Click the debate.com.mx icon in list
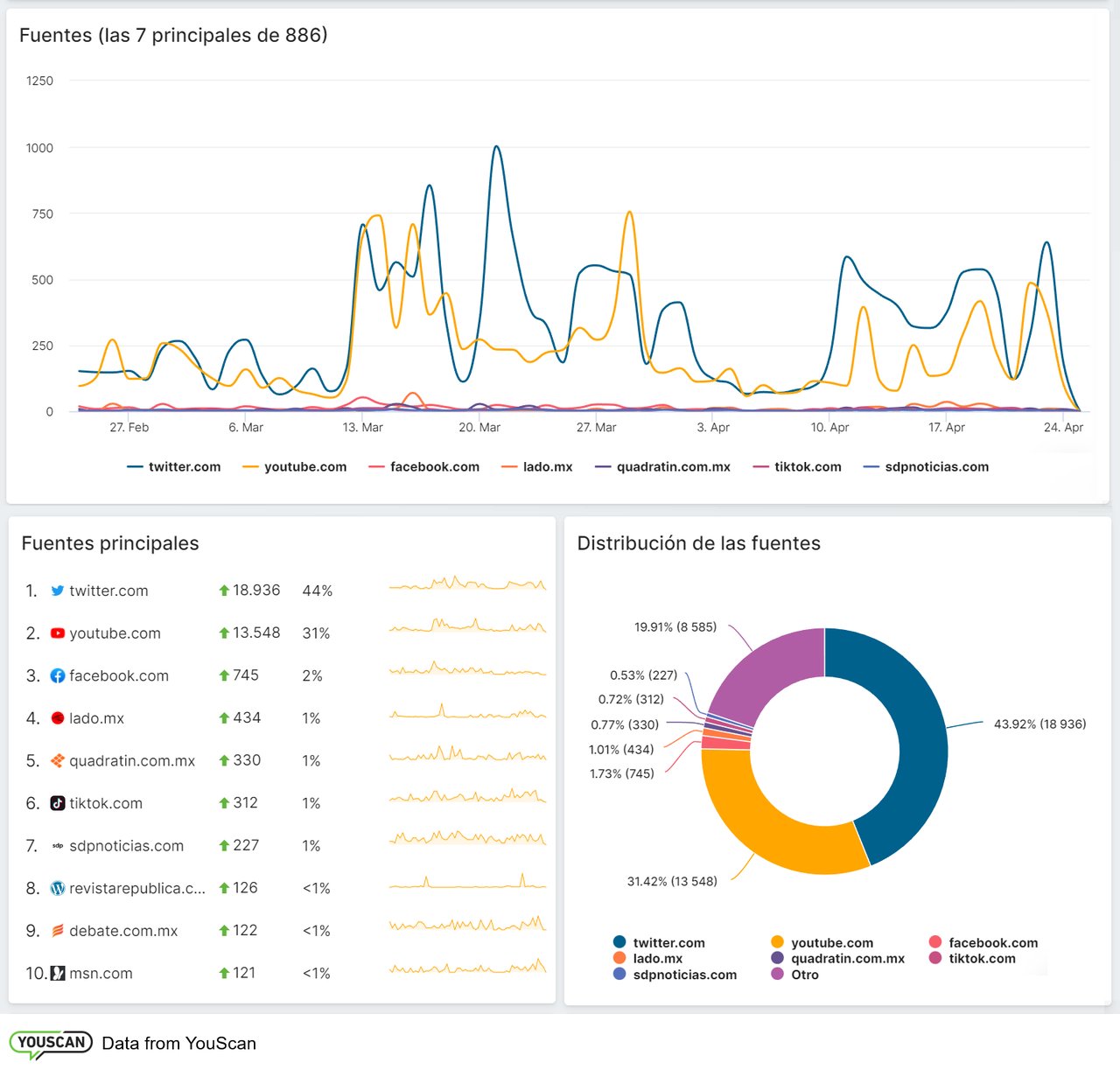The image size is (1120, 1077). pyautogui.click(x=58, y=931)
